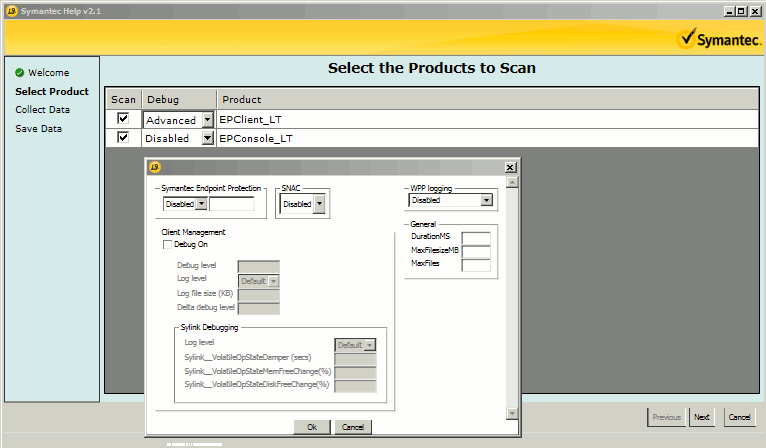Screen dimensions: 766x448
Task: Uncheck Scan checkbox for EPConsole_LT
Action: [x=123, y=137]
